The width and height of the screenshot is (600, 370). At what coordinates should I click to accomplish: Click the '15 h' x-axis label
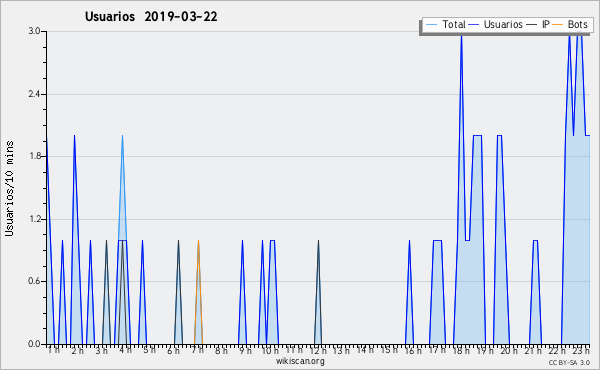pyautogui.click(x=389, y=350)
